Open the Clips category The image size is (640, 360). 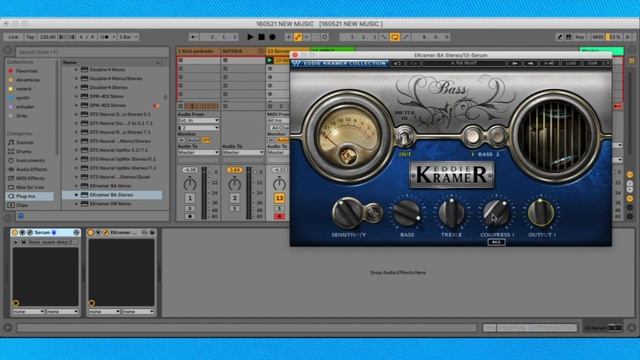click(22, 205)
